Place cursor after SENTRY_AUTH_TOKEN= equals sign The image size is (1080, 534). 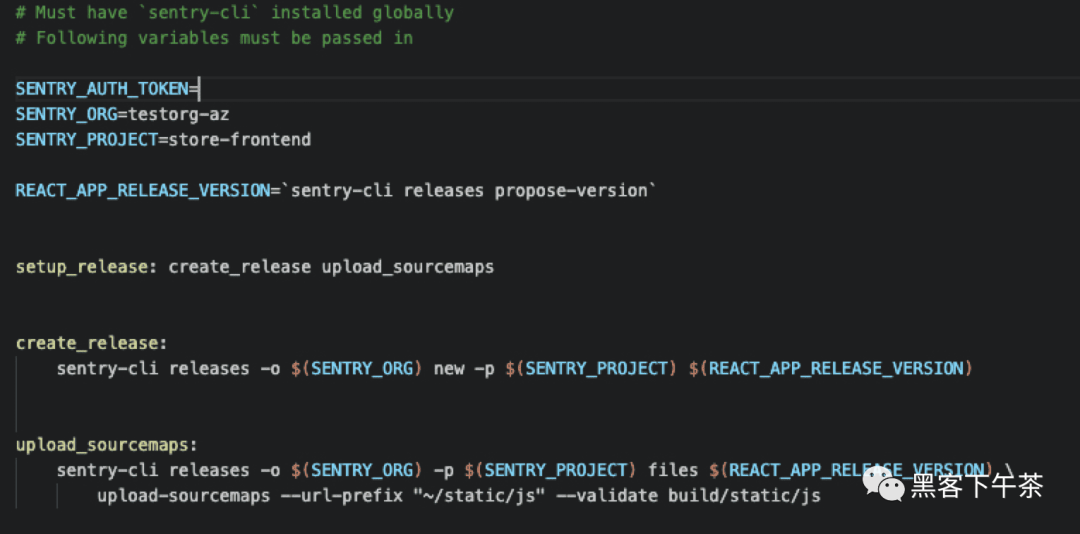[x=198, y=89]
